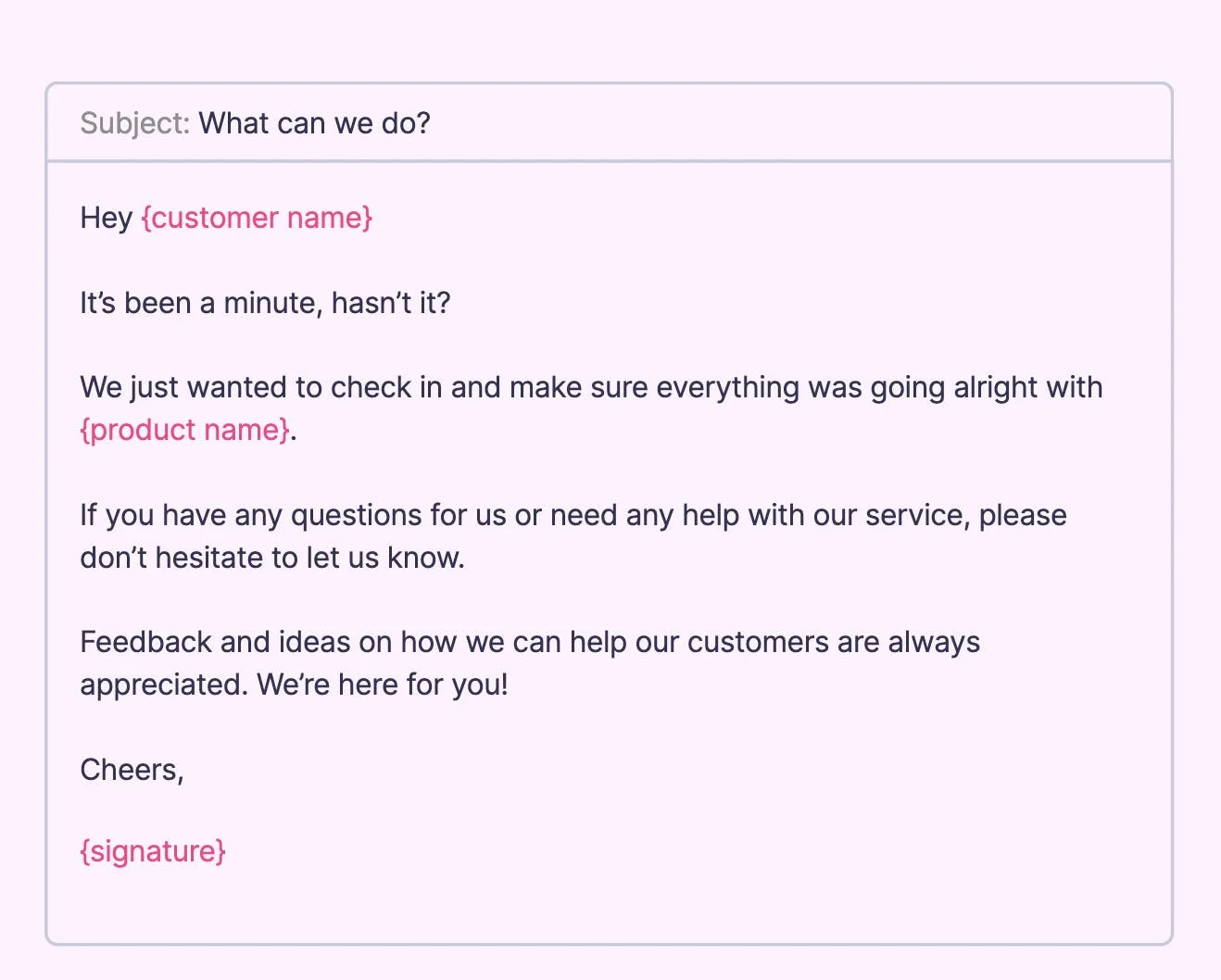Click the word appreciated in the body
The image size is (1221, 980).
coord(164,685)
